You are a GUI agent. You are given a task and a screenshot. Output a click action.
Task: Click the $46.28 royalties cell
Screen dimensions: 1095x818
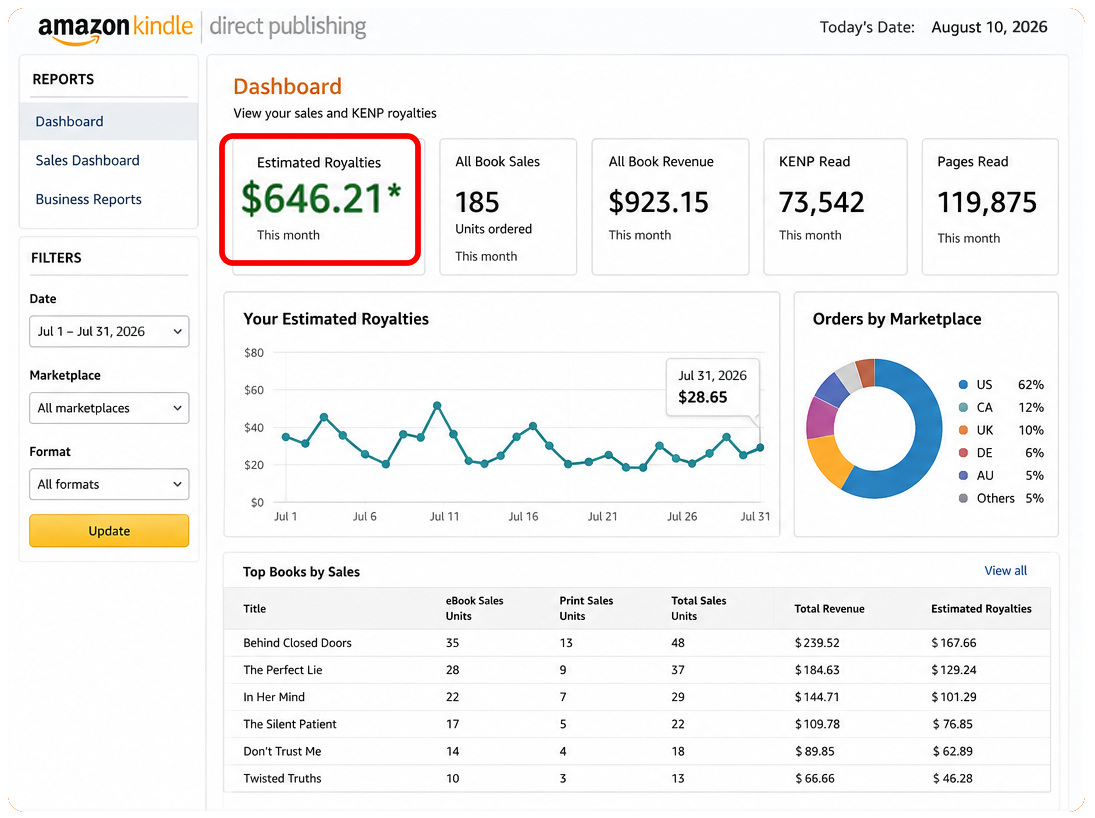[x=953, y=778]
